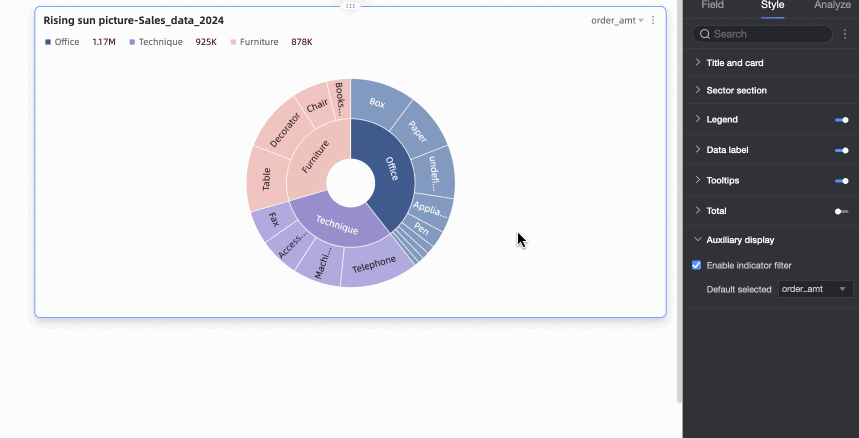Select the Style tab
This screenshot has height=438, width=859.
coord(772,5)
